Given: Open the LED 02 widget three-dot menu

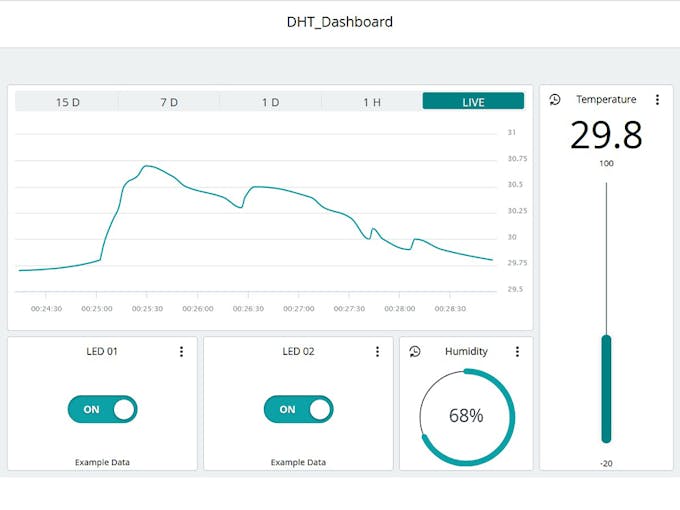Looking at the screenshot, I should 377,352.
